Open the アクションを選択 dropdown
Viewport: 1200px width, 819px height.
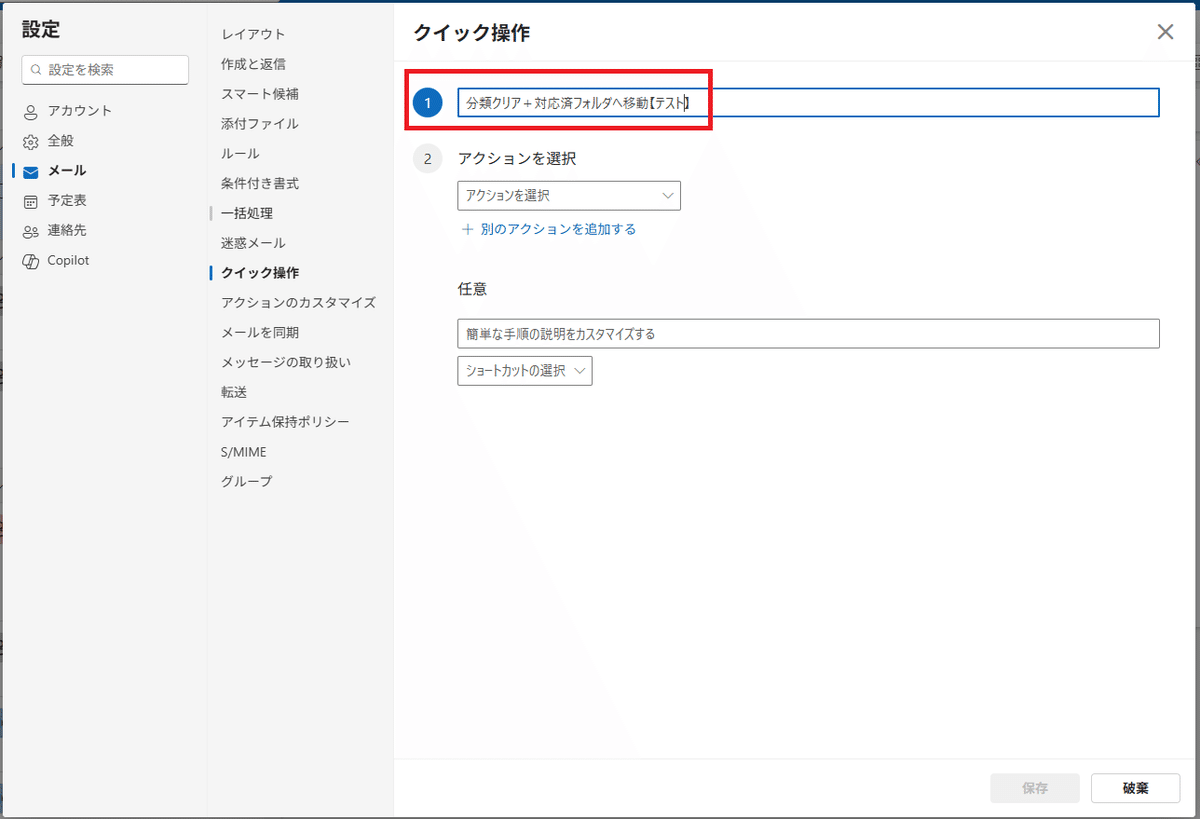tap(569, 195)
